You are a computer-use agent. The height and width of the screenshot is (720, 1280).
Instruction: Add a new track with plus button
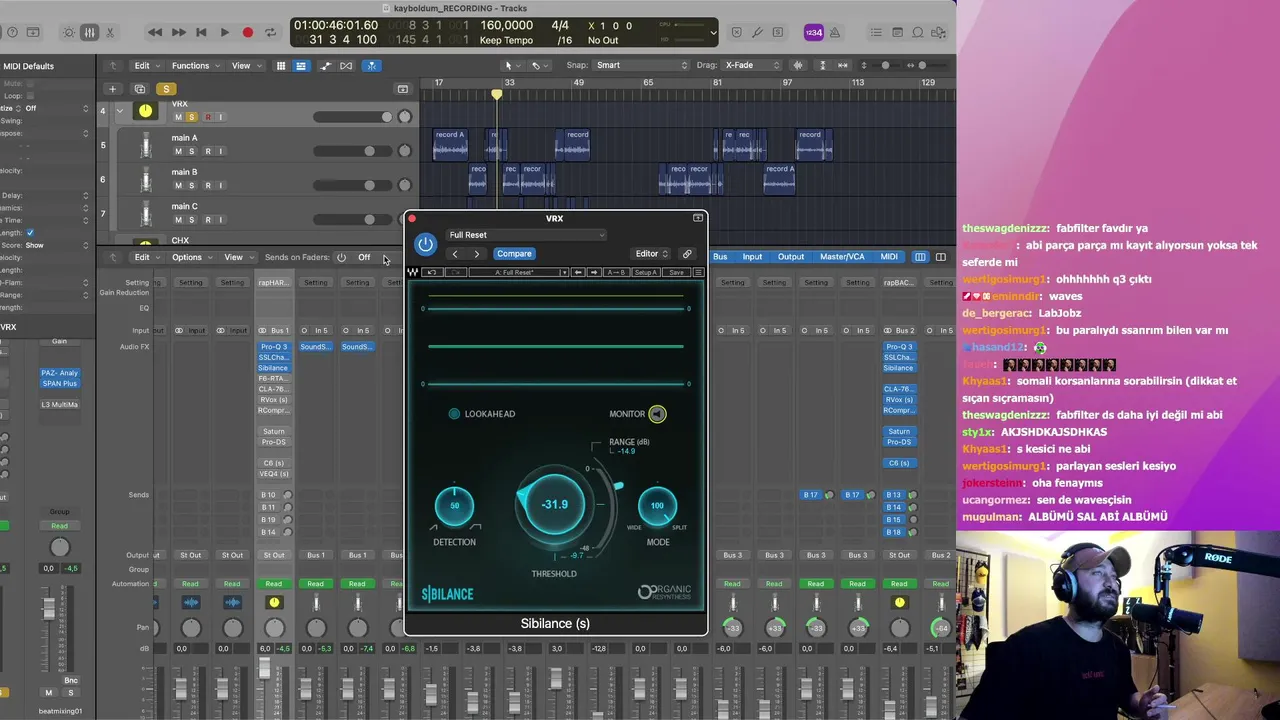(112, 89)
